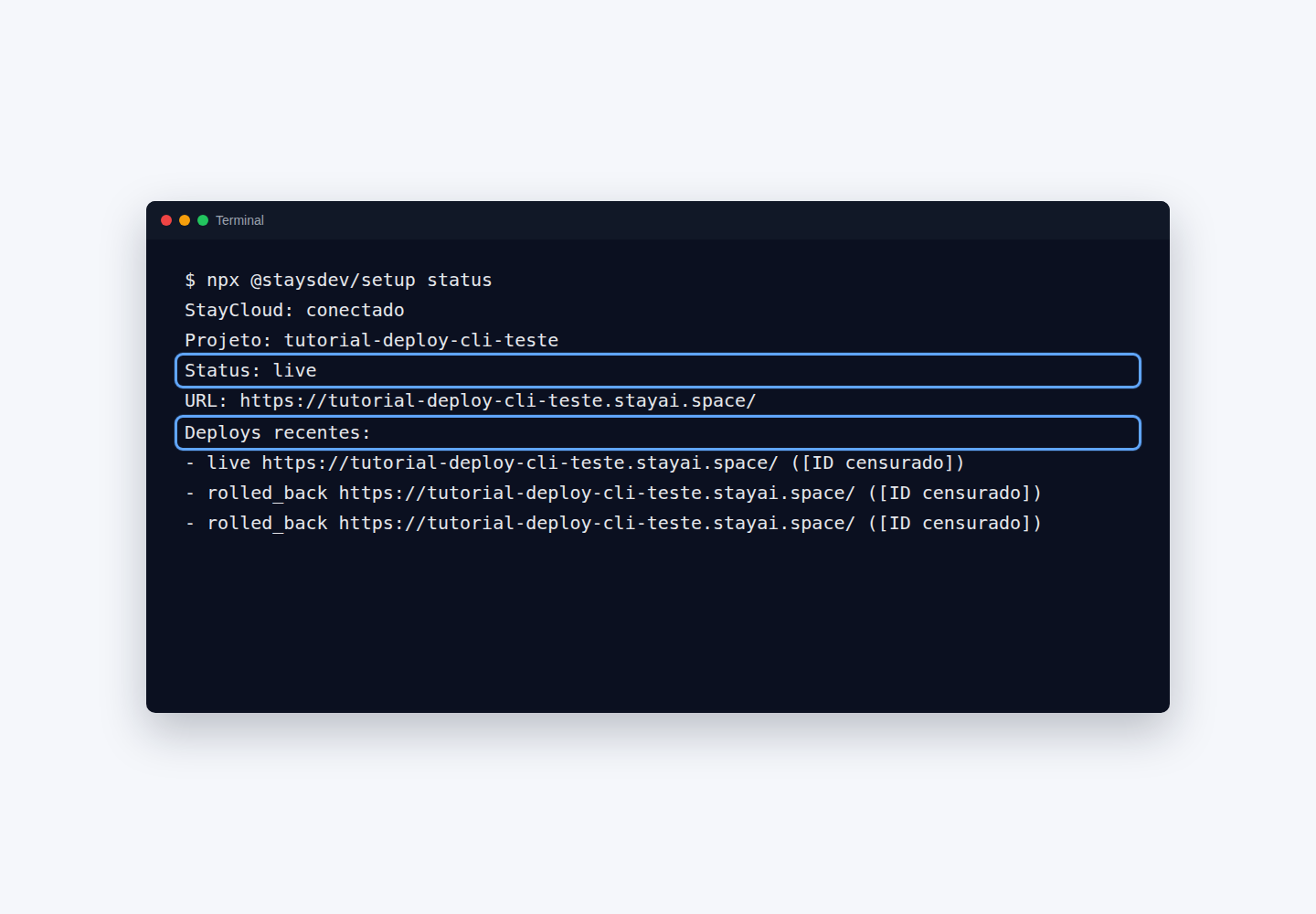The image size is (1316, 914).
Task: Open the first rolled_back deploy URL
Action: [x=597, y=493]
